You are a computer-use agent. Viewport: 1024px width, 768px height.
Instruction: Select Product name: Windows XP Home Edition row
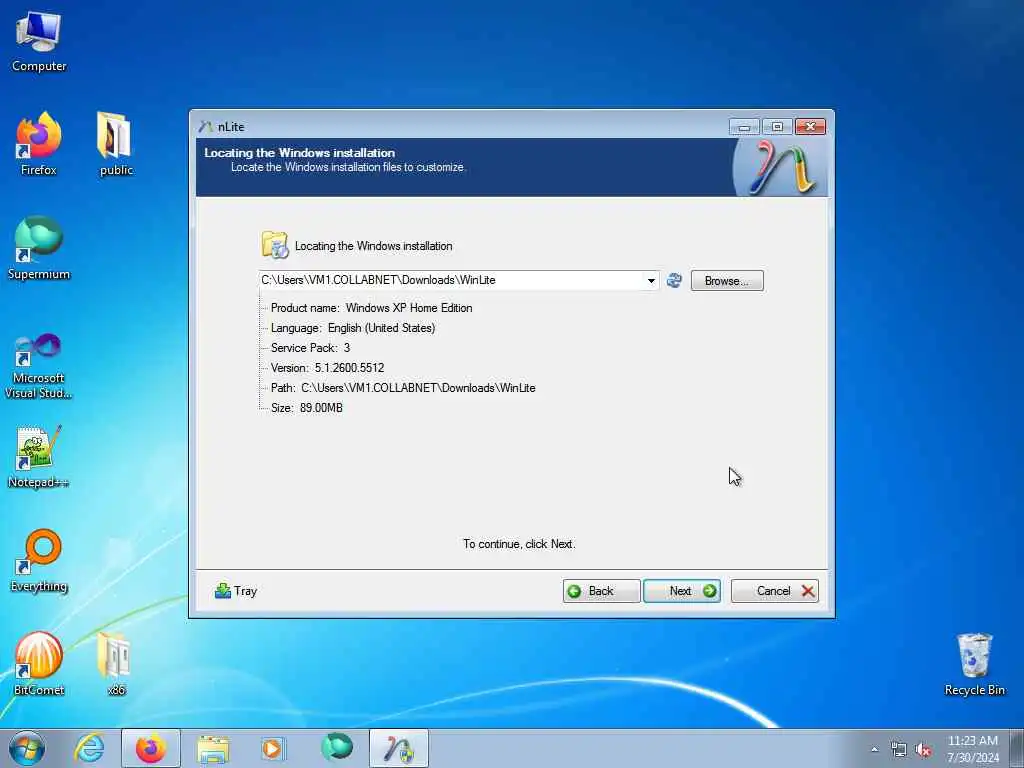[371, 308]
